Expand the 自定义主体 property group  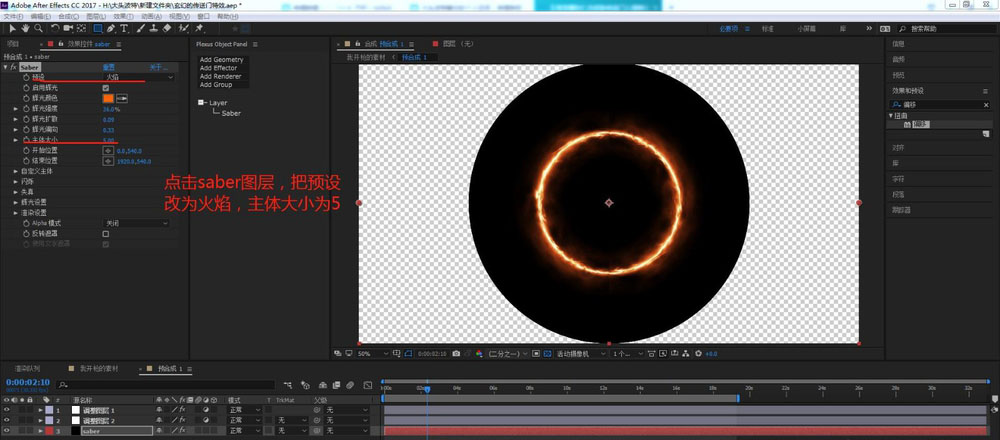[x=15, y=171]
